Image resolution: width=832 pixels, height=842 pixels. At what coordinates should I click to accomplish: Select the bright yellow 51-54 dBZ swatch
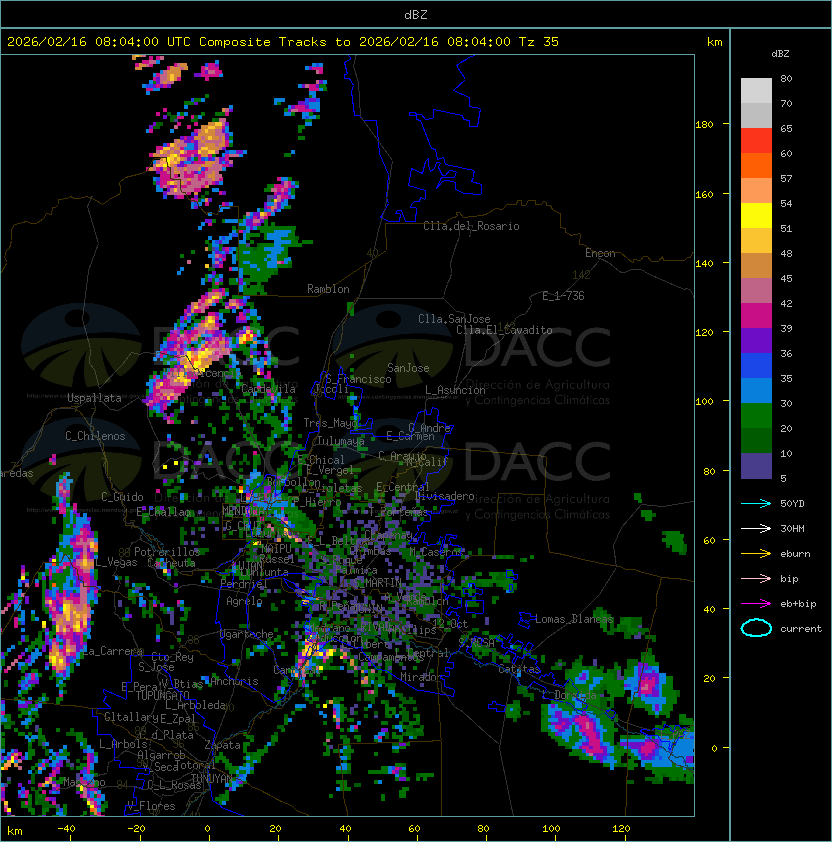click(x=756, y=215)
